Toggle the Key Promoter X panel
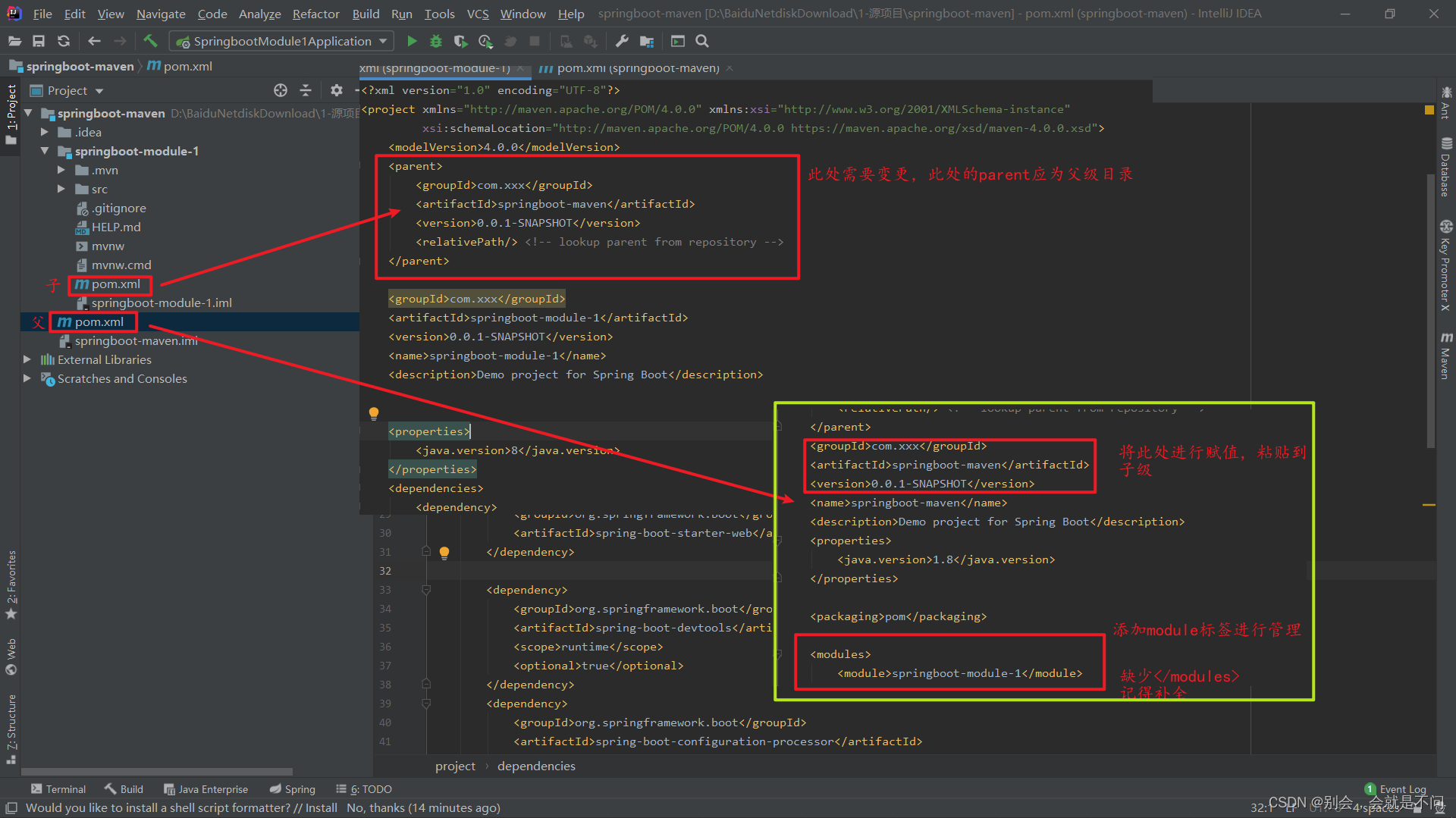The image size is (1456, 818). [x=1446, y=265]
